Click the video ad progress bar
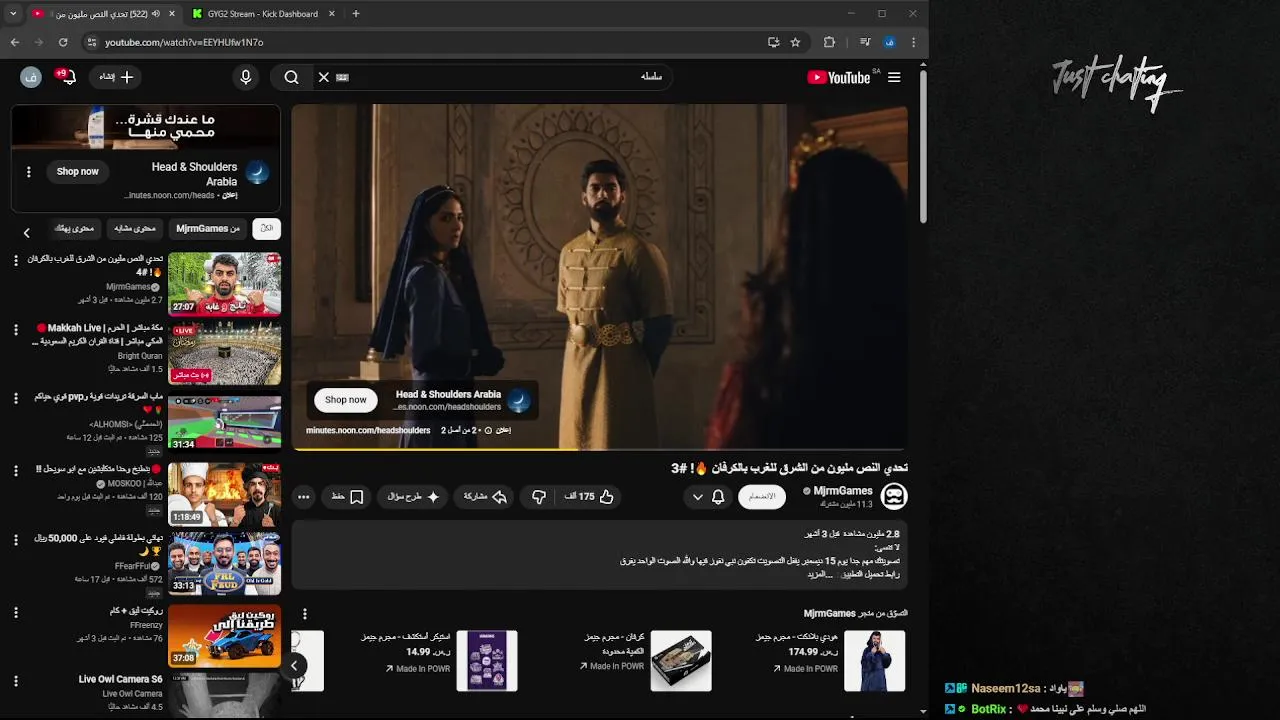The image size is (1280, 720). pos(599,449)
